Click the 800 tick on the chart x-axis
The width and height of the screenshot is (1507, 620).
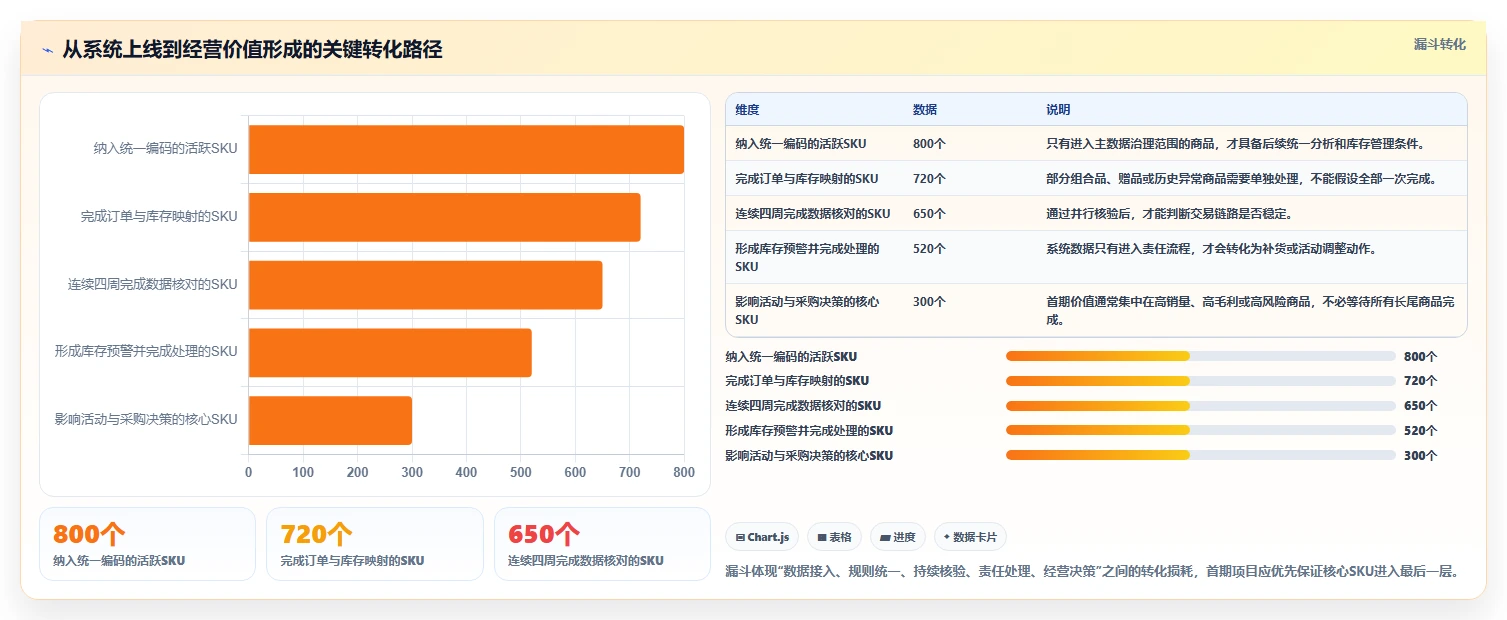point(684,473)
